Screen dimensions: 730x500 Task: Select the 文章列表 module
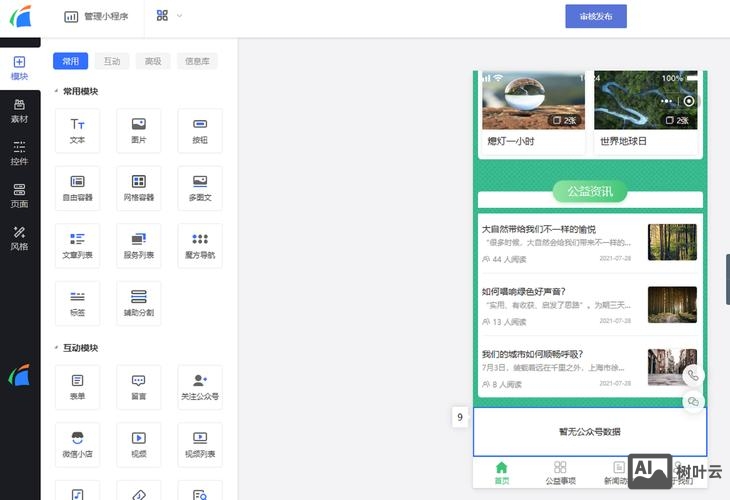(x=77, y=246)
